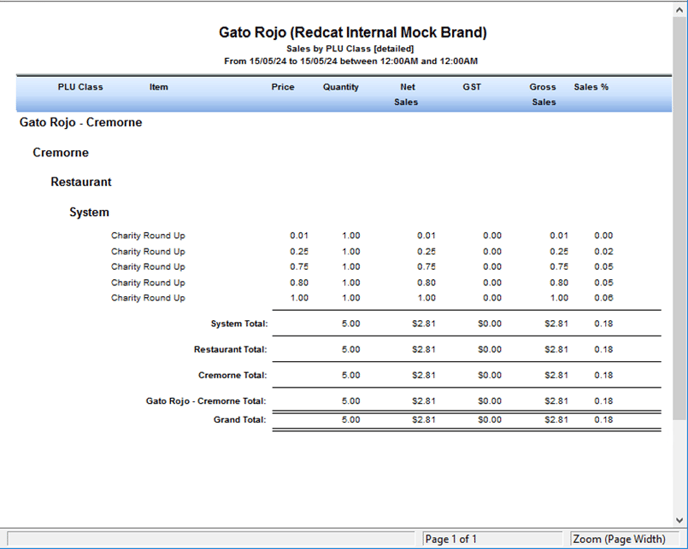
Task: Click the Item column header
Action: (158, 87)
